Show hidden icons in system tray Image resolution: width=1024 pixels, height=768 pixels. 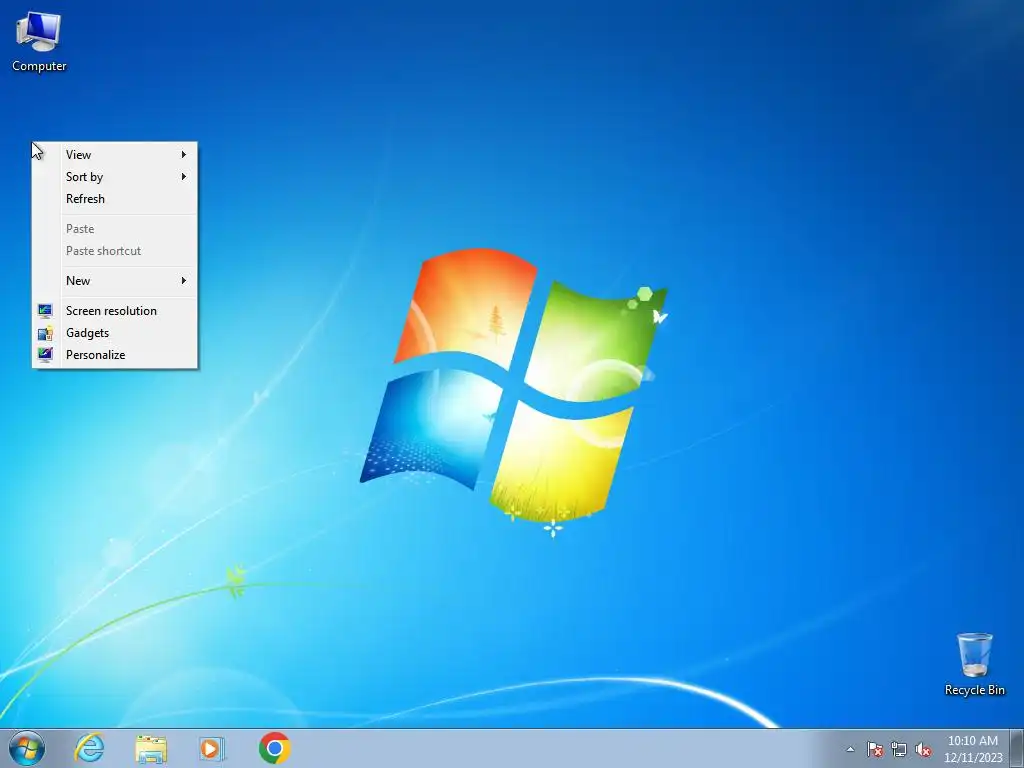[850, 749]
